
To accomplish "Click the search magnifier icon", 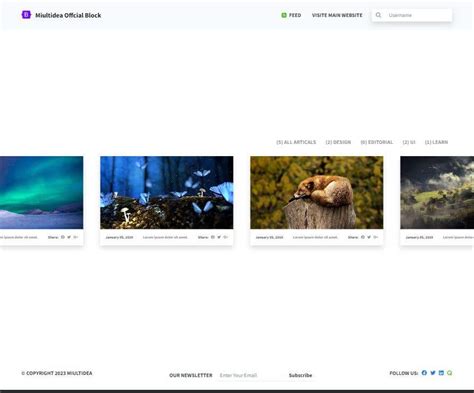I will pos(378,15).
